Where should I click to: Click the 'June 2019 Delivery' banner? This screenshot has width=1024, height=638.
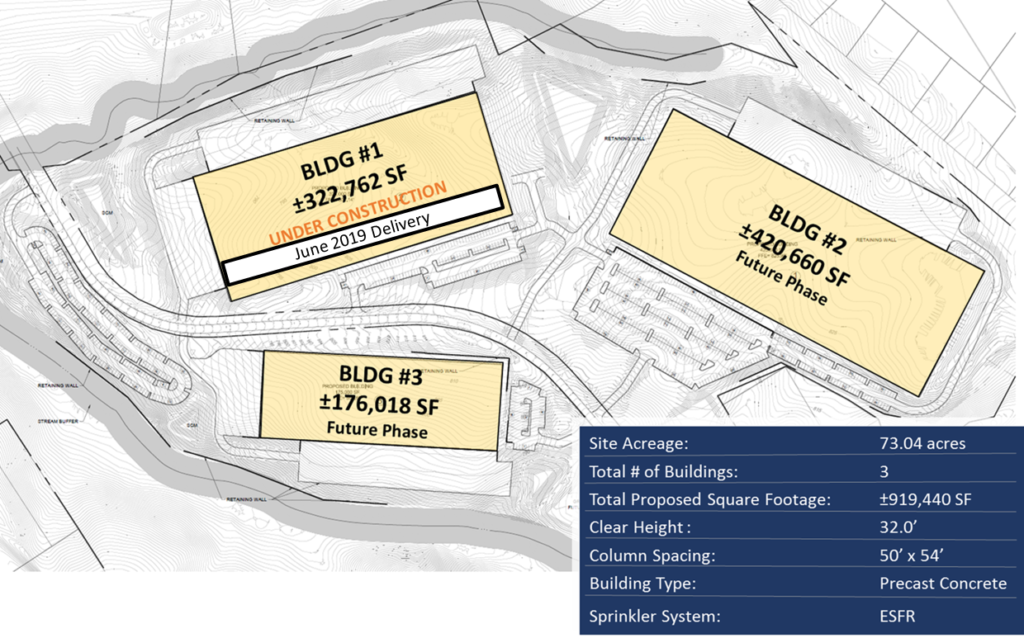pos(362,235)
